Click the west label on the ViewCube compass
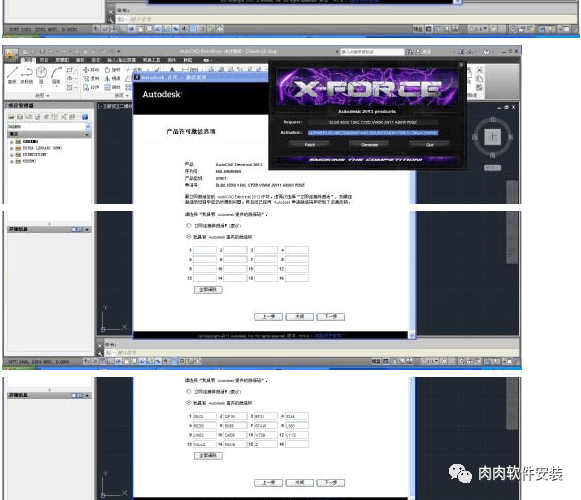 coord(475,137)
